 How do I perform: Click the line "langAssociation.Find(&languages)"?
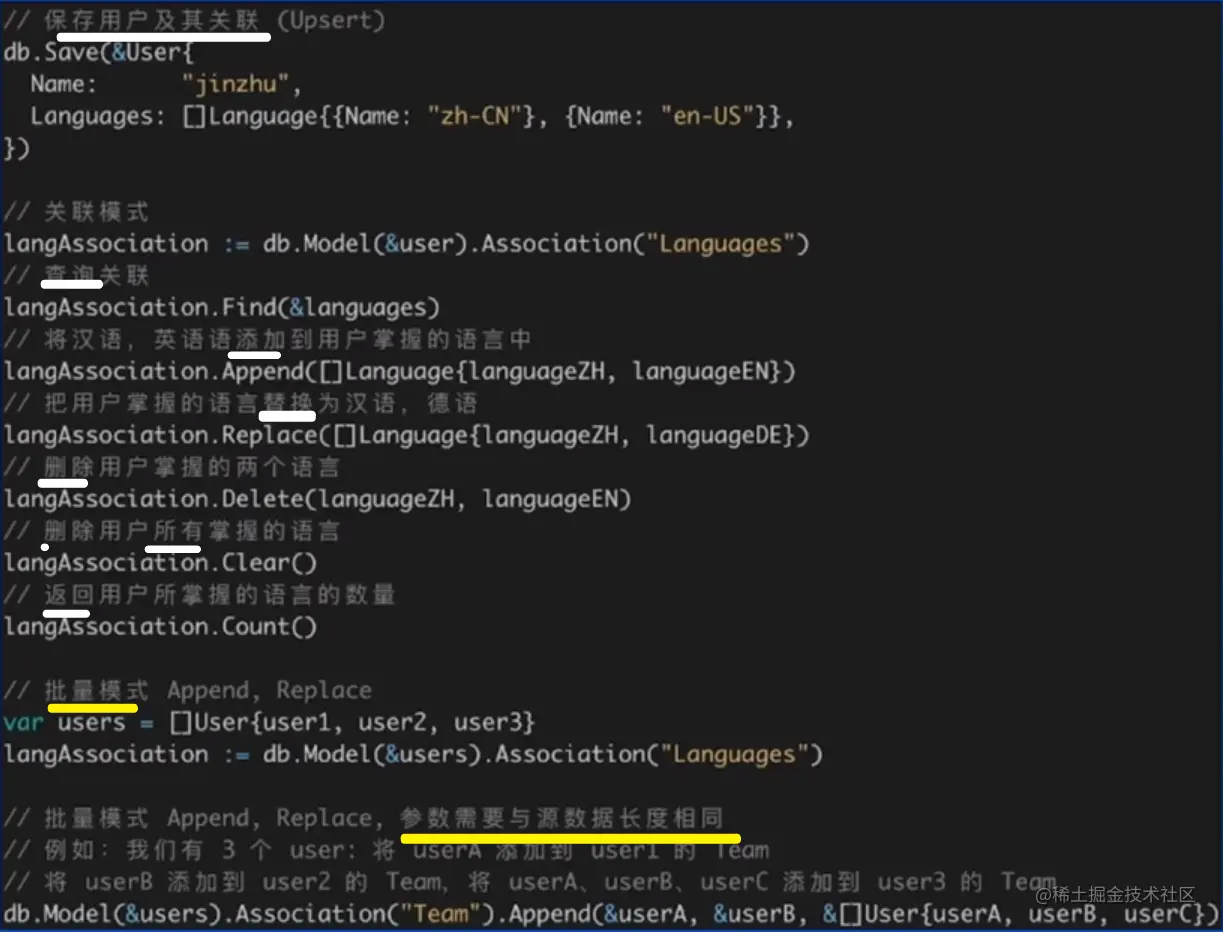[x=222, y=308]
